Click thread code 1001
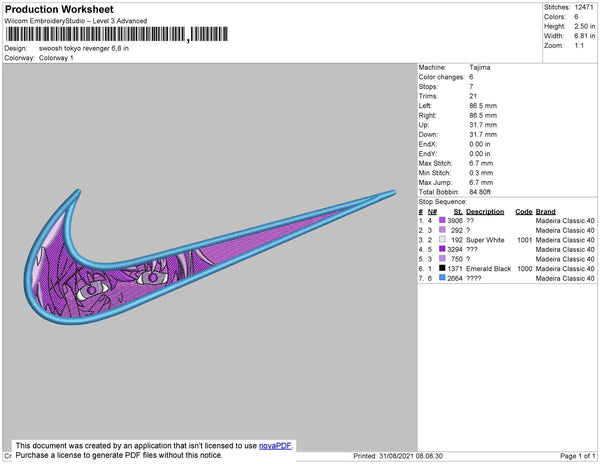Viewport: 600px width, 464px height. coord(525,240)
